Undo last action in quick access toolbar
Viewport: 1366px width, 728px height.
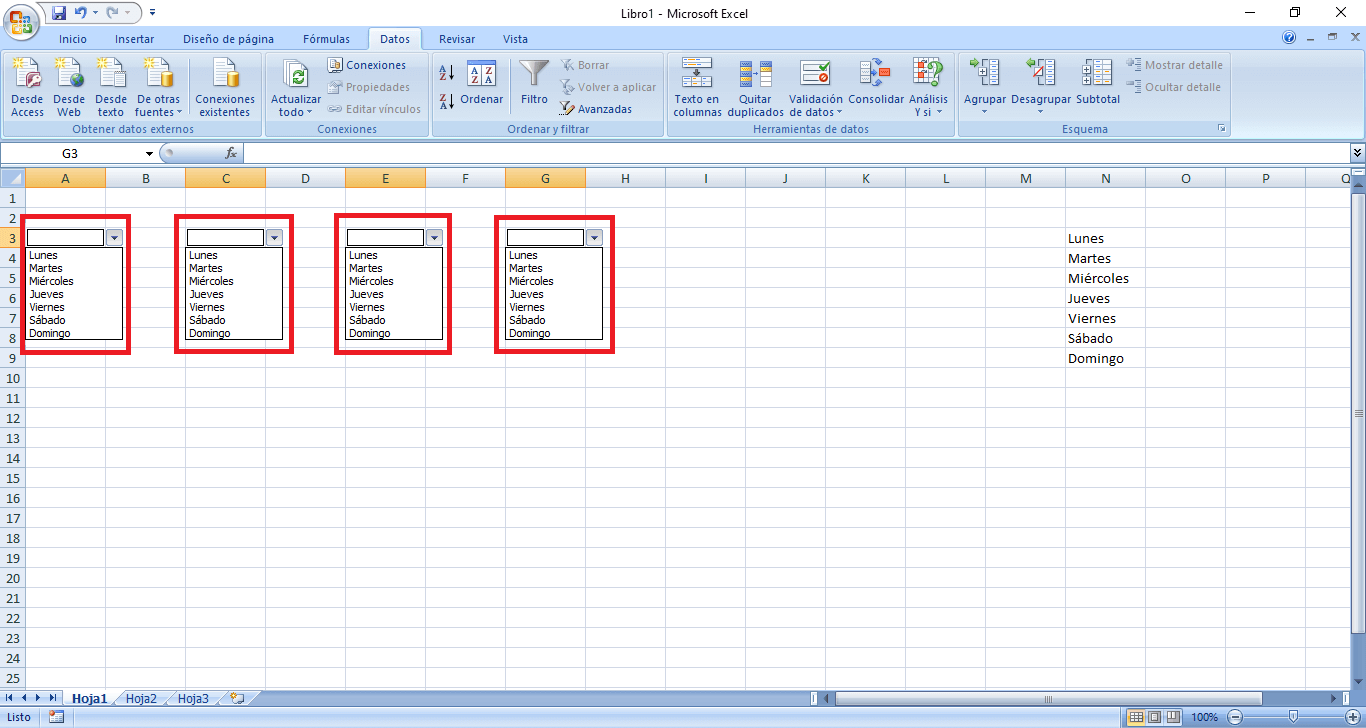point(81,13)
